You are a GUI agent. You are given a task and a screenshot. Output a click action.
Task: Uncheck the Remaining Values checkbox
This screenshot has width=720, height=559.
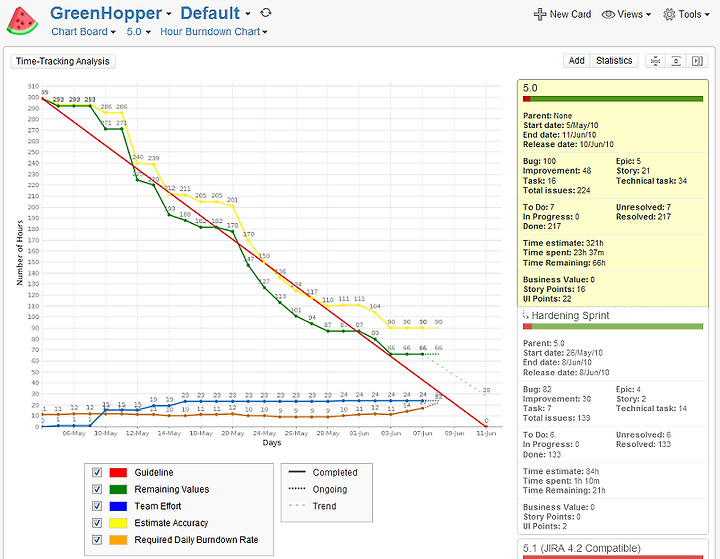point(97,489)
